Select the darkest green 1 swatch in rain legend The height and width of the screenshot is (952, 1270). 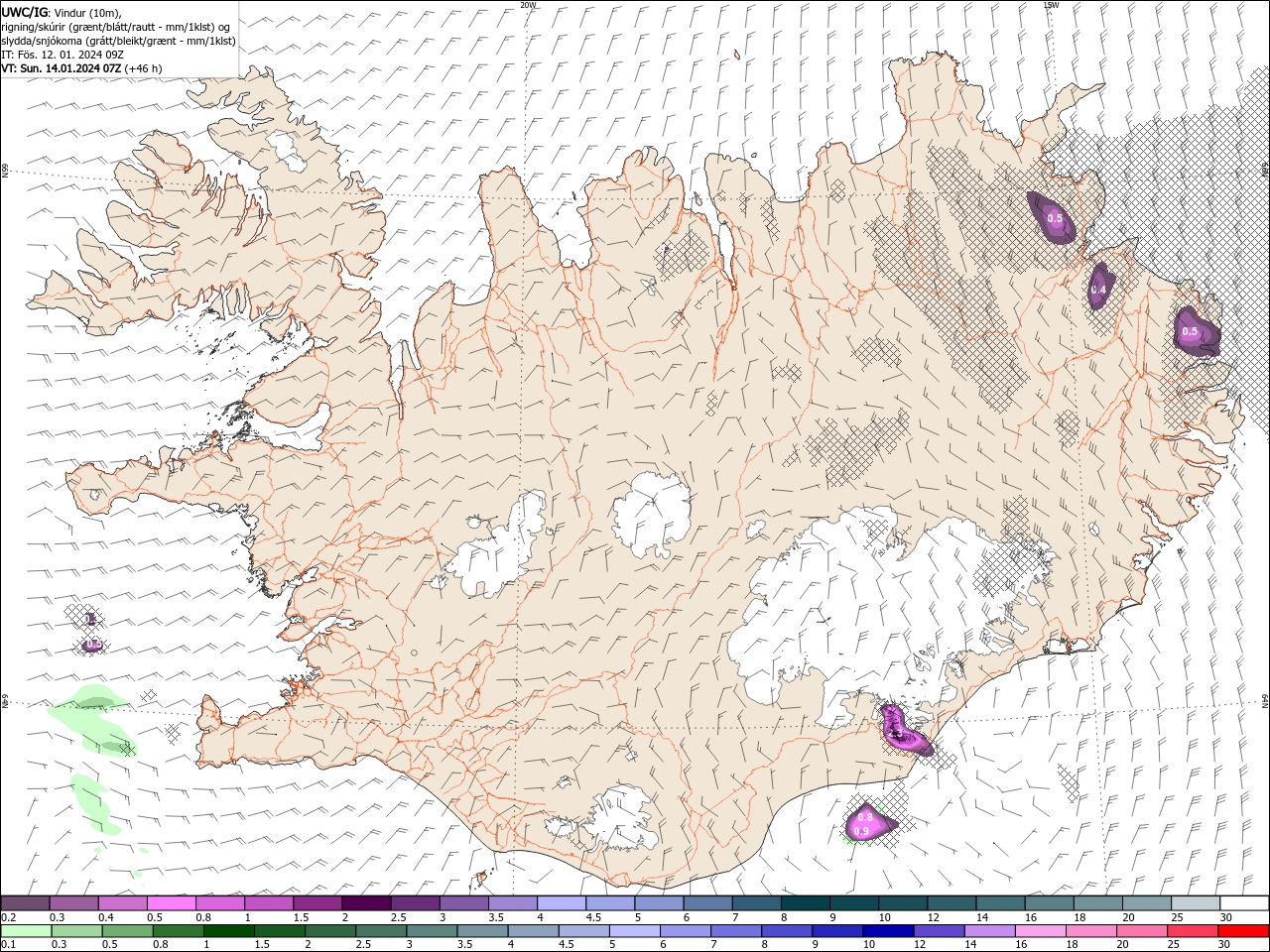click(228, 931)
